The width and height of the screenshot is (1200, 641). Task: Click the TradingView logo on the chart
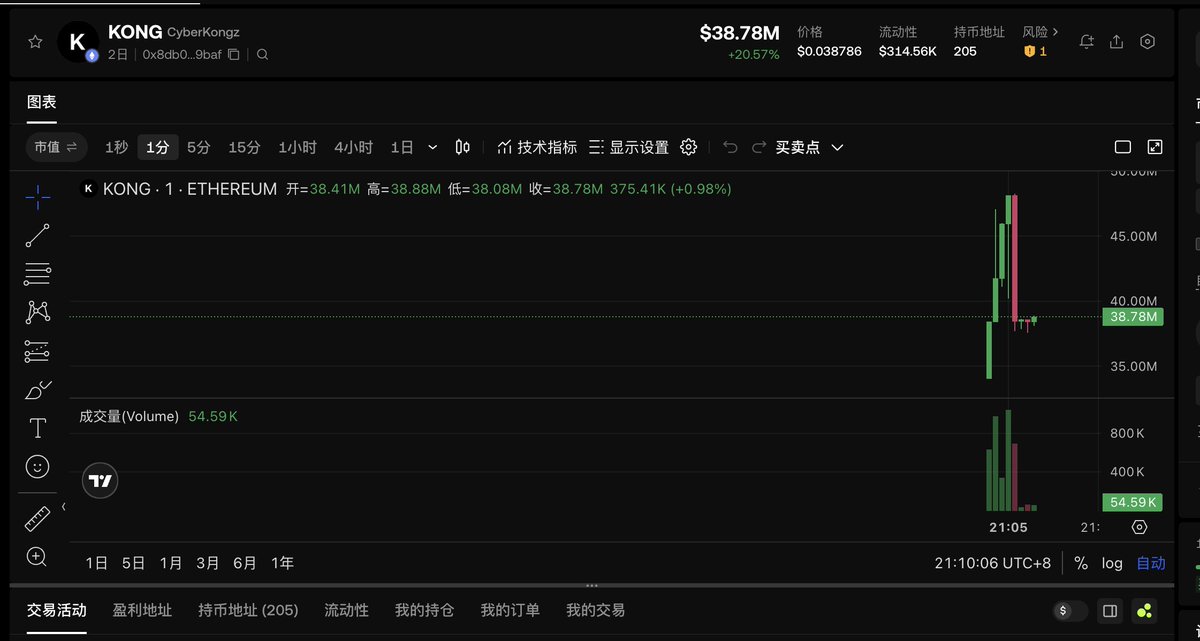(100, 481)
